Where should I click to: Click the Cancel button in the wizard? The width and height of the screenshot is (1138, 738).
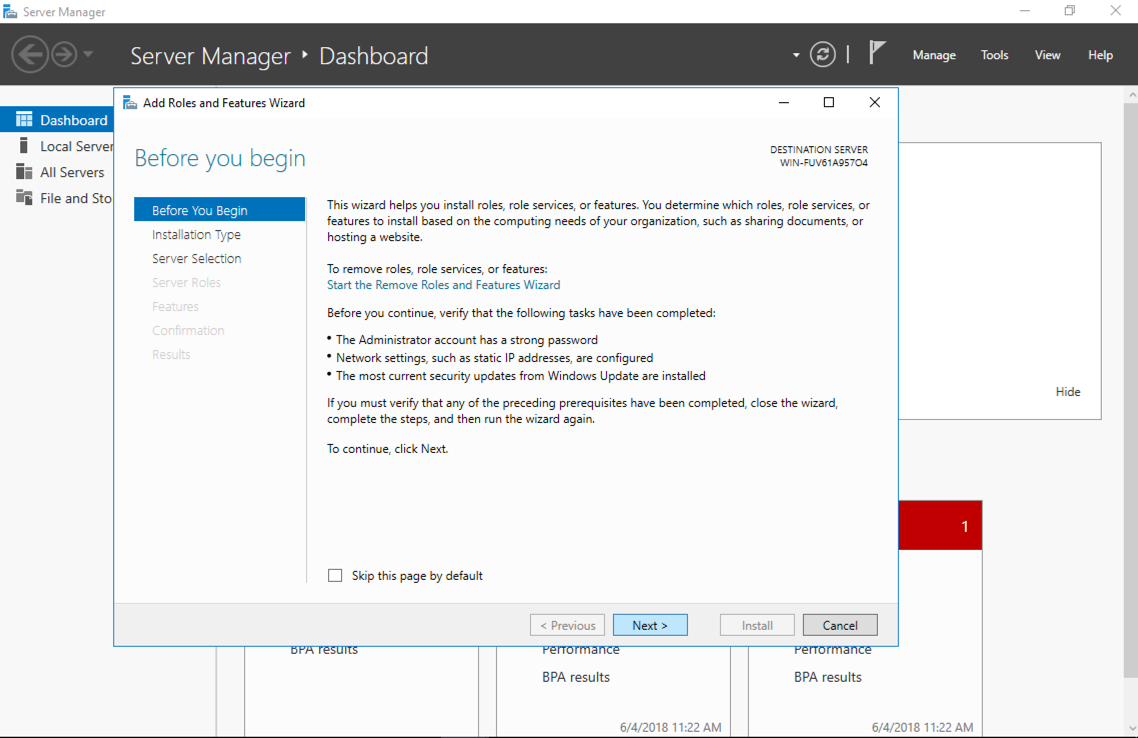(840, 625)
